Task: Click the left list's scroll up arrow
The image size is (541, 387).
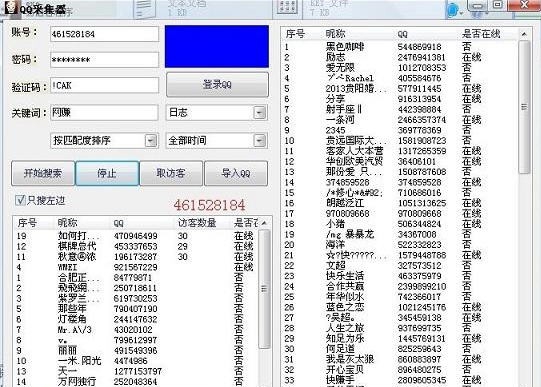Action: pos(264,223)
